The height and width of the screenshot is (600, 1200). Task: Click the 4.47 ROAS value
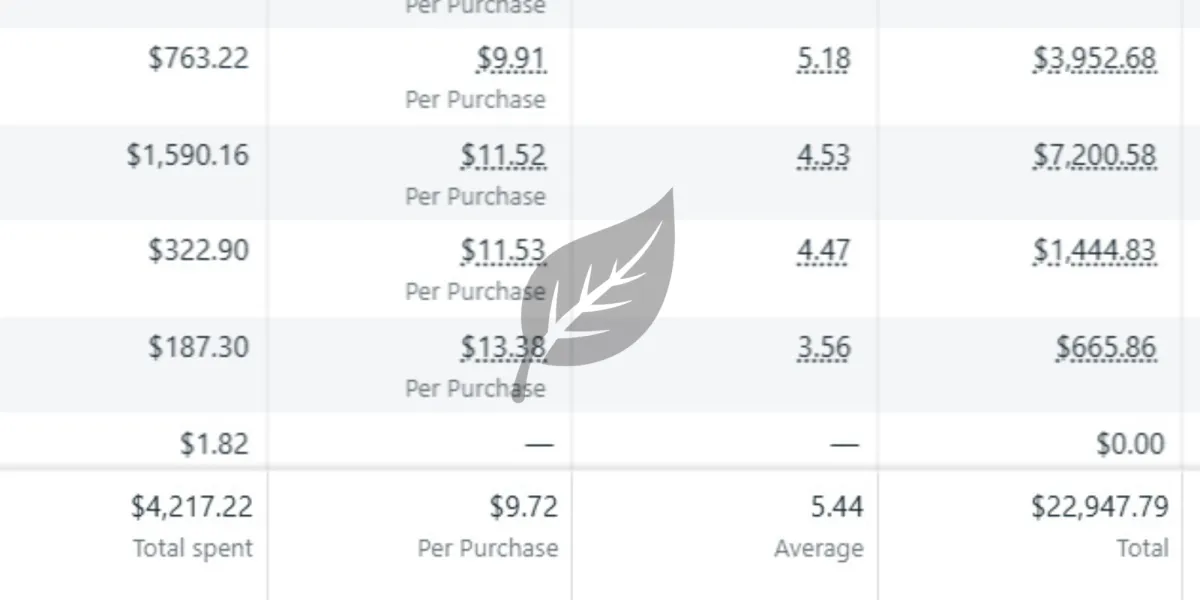(824, 251)
